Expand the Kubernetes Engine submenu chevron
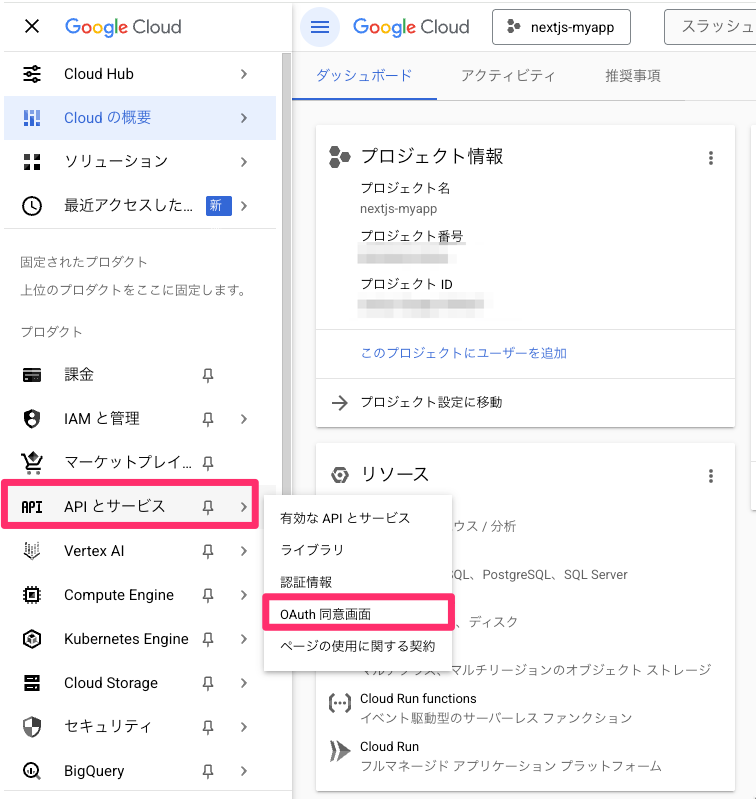 tap(244, 639)
